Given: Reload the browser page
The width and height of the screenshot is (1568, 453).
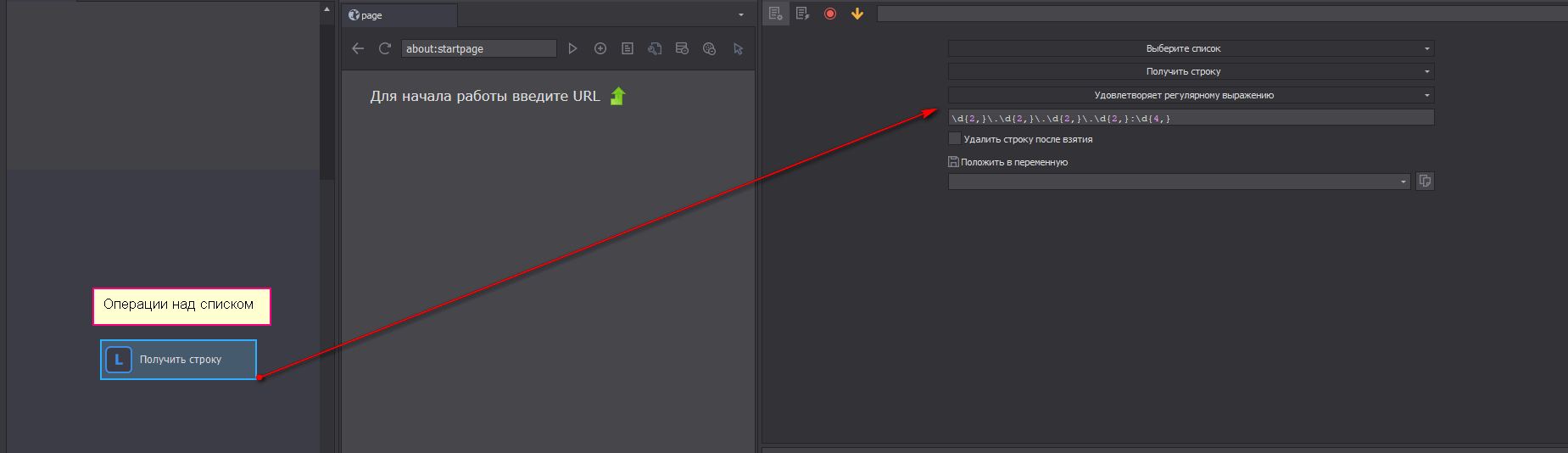Looking at the screenshot, I should coord(384,48).
